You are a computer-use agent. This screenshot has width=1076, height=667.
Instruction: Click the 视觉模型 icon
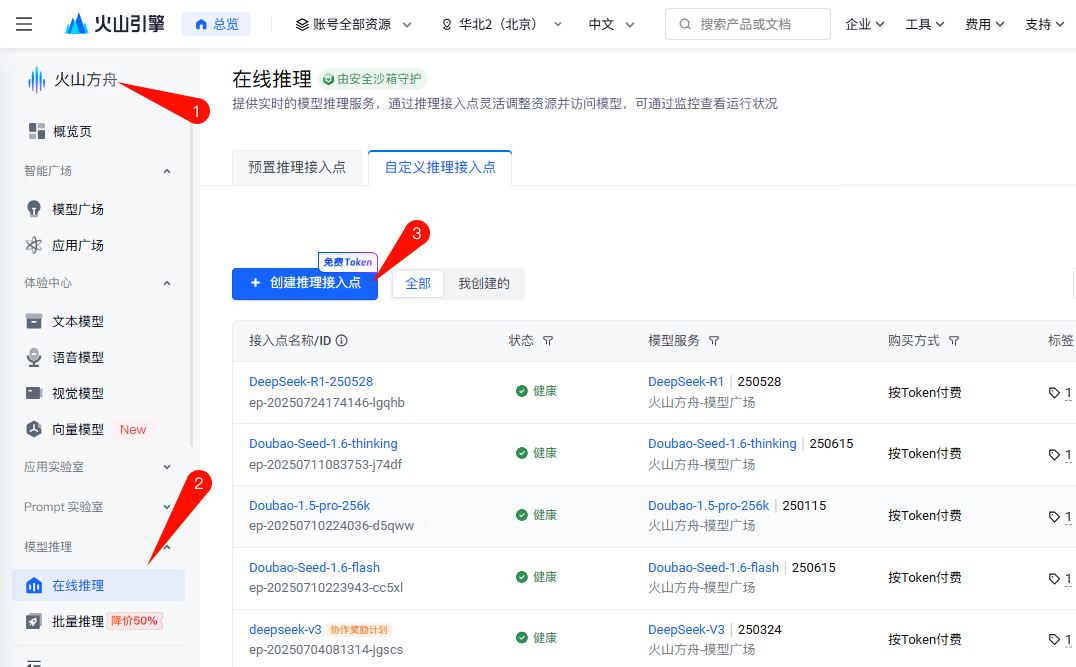(x=34, y=393)
